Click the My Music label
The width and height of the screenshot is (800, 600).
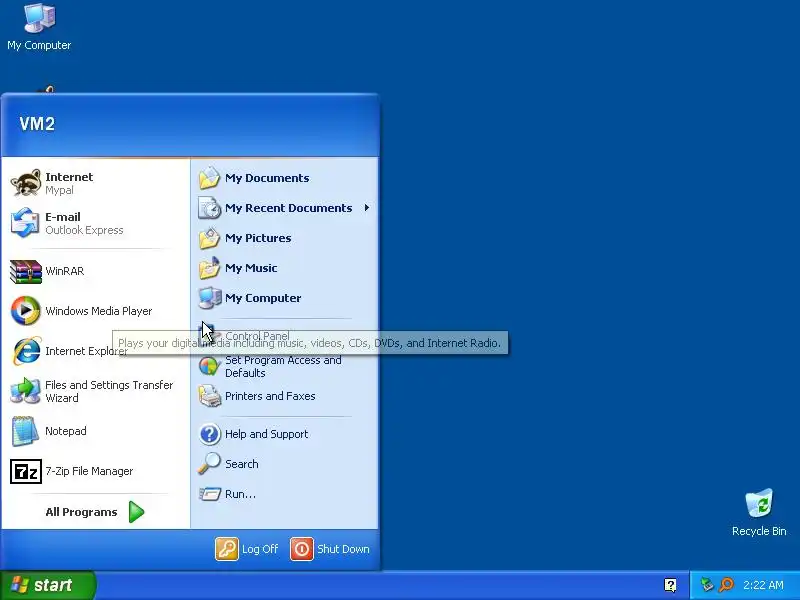point(251,268)
